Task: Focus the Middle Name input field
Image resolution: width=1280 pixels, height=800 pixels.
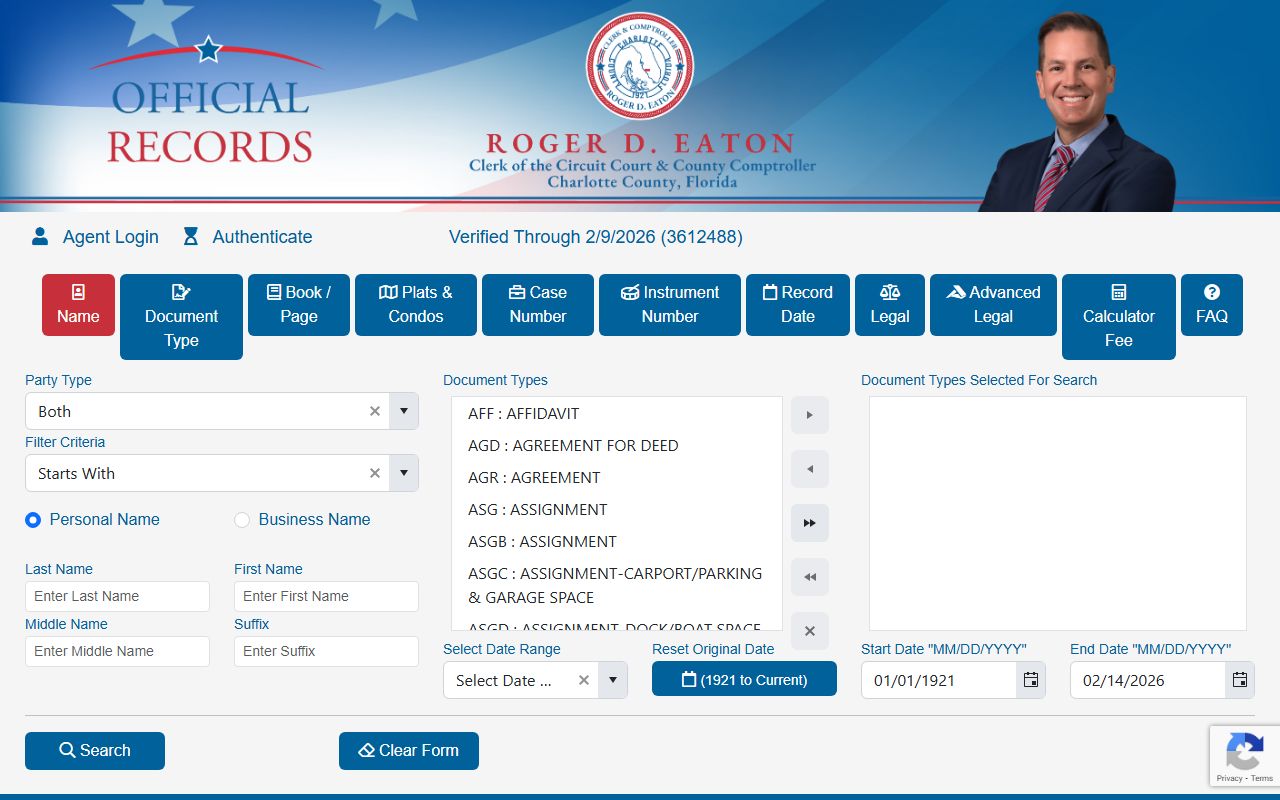Action: [117, 651]
